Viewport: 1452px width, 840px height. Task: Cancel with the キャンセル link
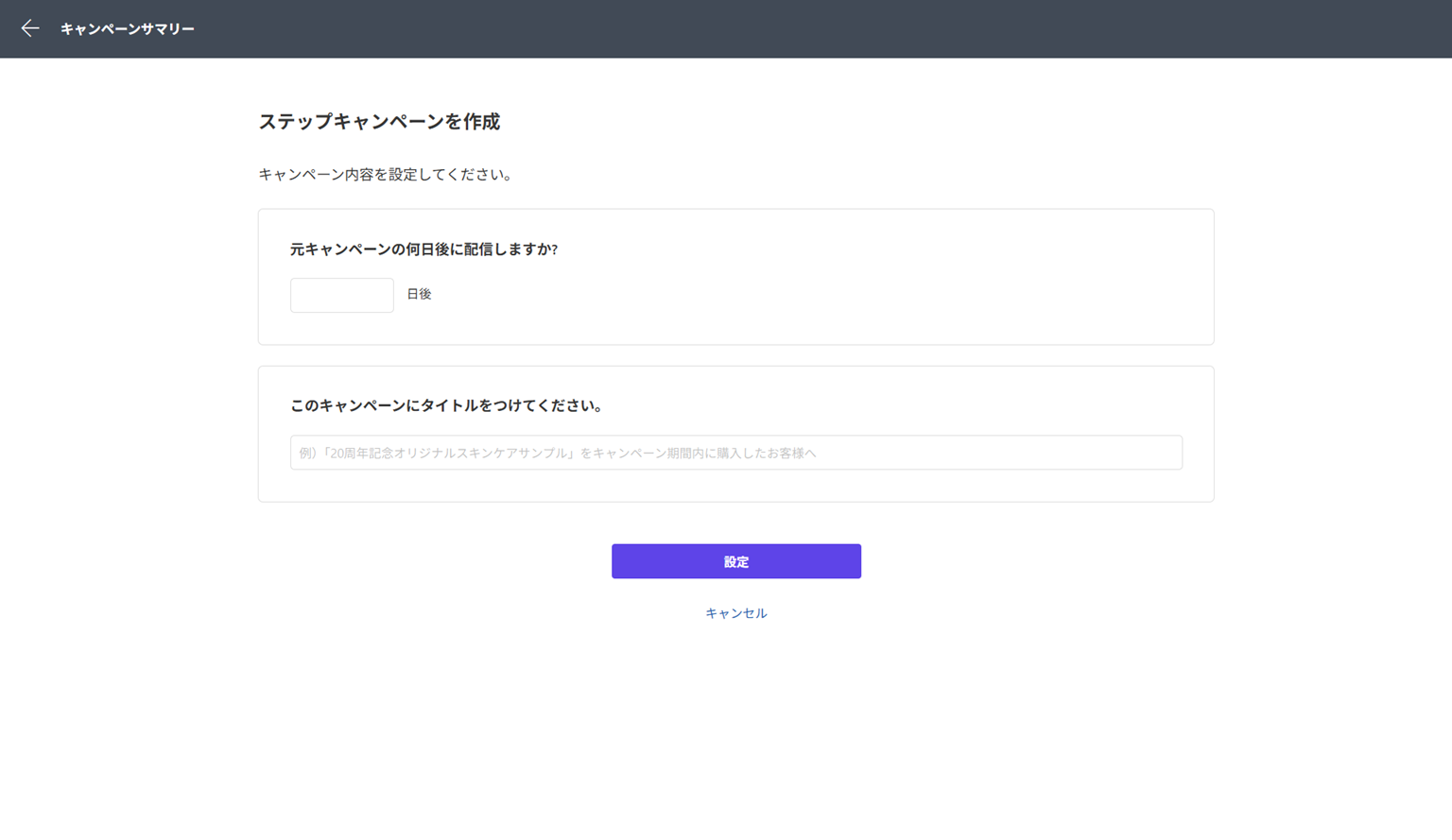click(735, 613)
